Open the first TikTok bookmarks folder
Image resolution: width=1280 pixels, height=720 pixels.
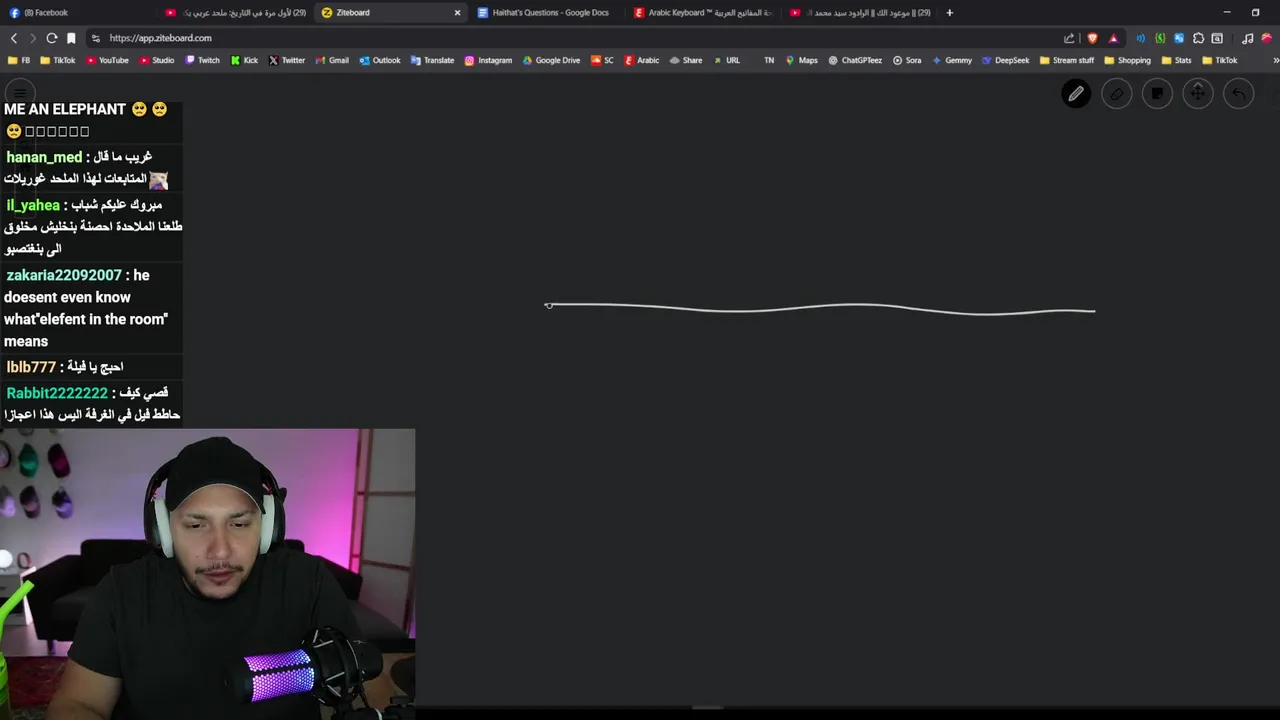tap(57, 60)
